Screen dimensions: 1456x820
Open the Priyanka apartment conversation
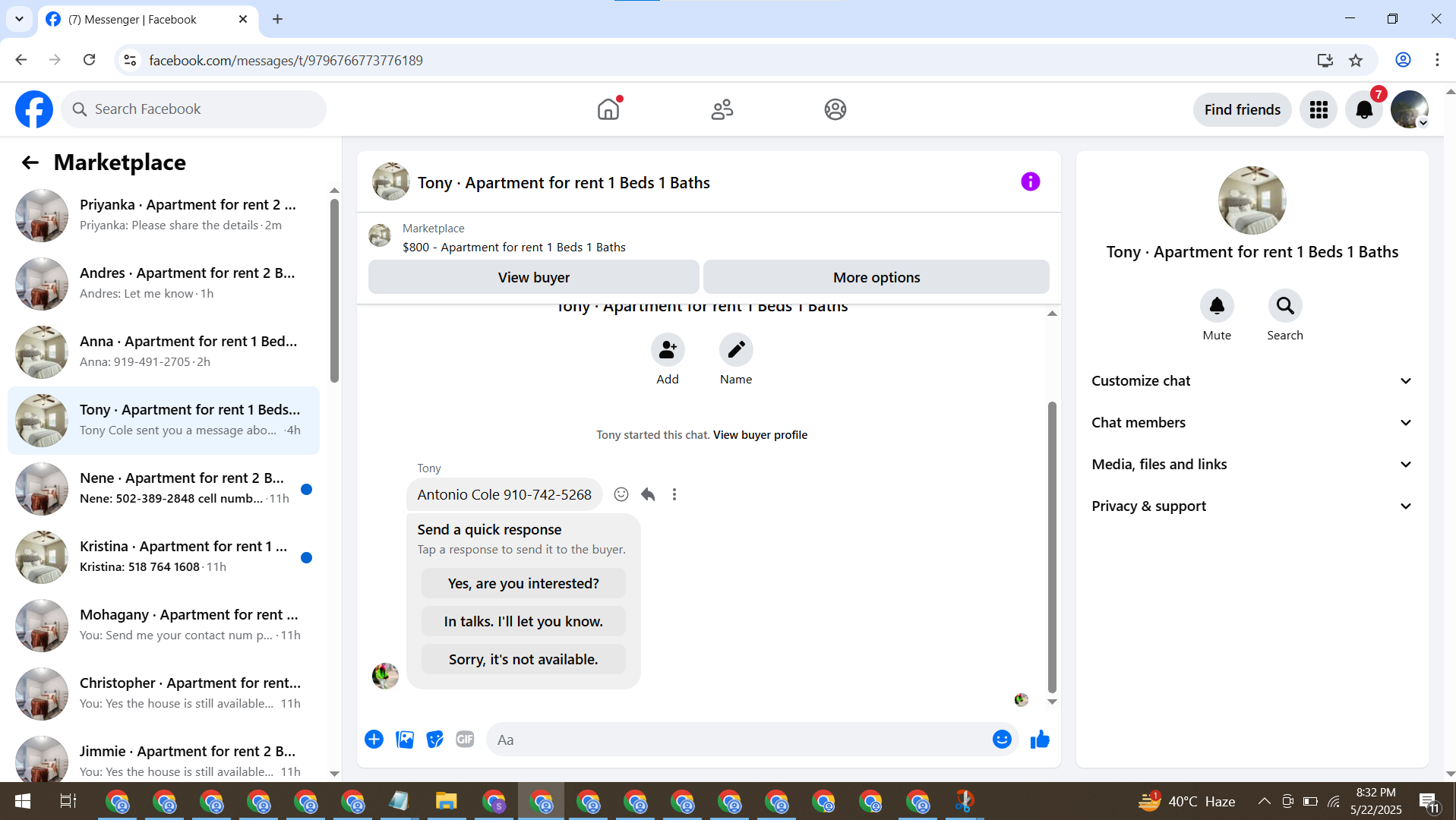pyautogui.click(x=163, y=216)
